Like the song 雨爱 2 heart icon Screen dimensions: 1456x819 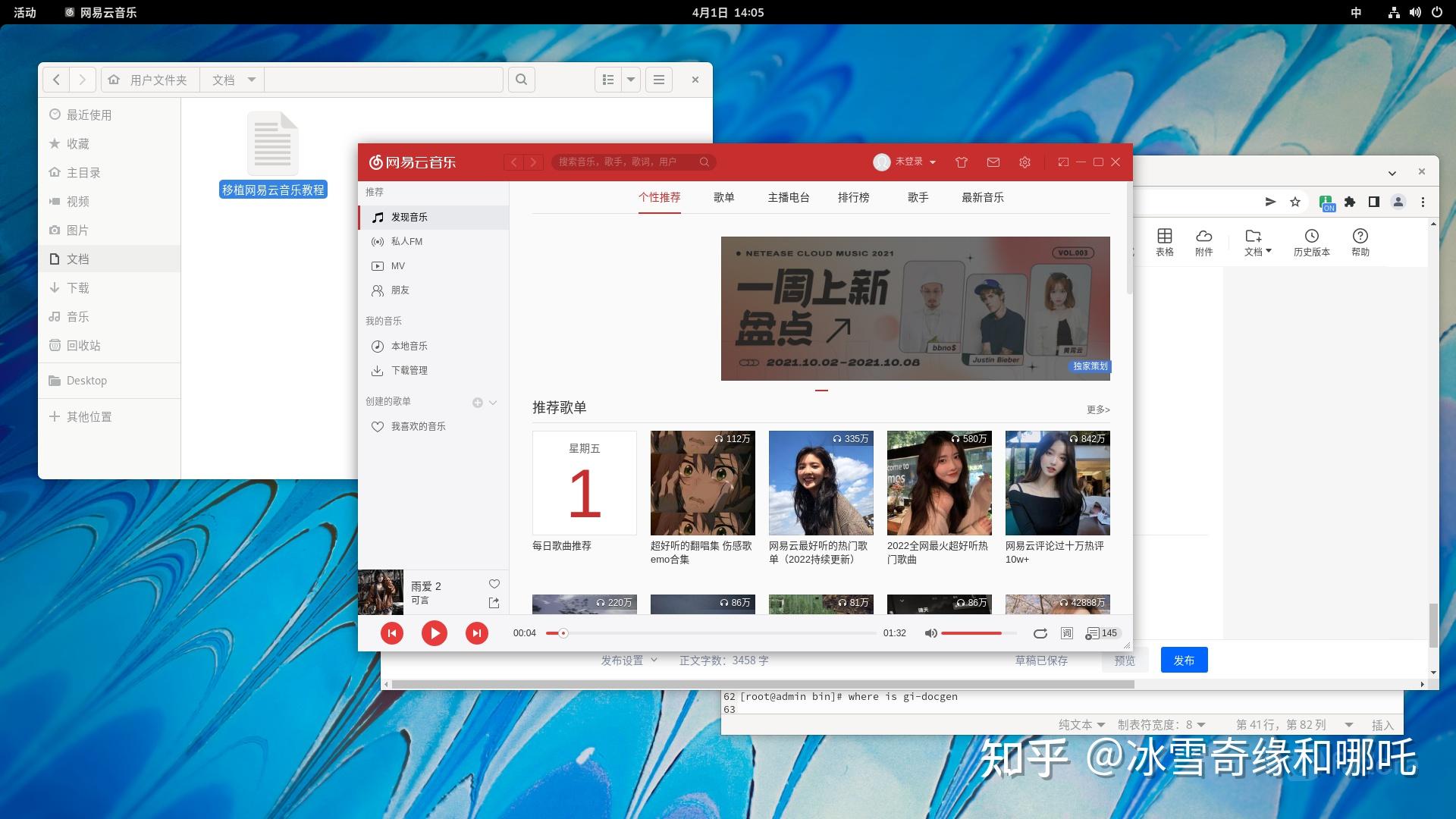tap(494, 584)
